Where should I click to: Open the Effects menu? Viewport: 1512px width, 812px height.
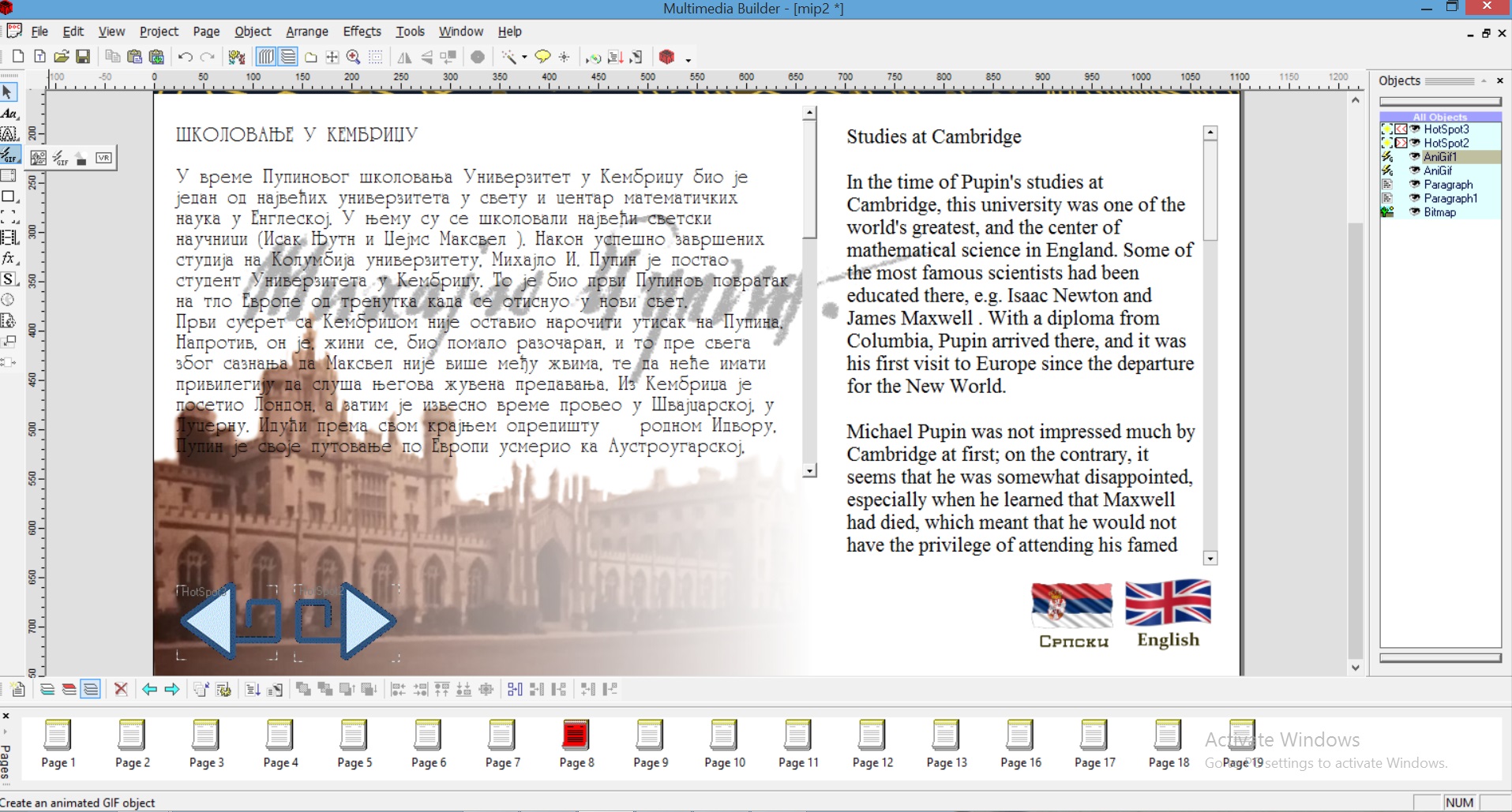362,32
